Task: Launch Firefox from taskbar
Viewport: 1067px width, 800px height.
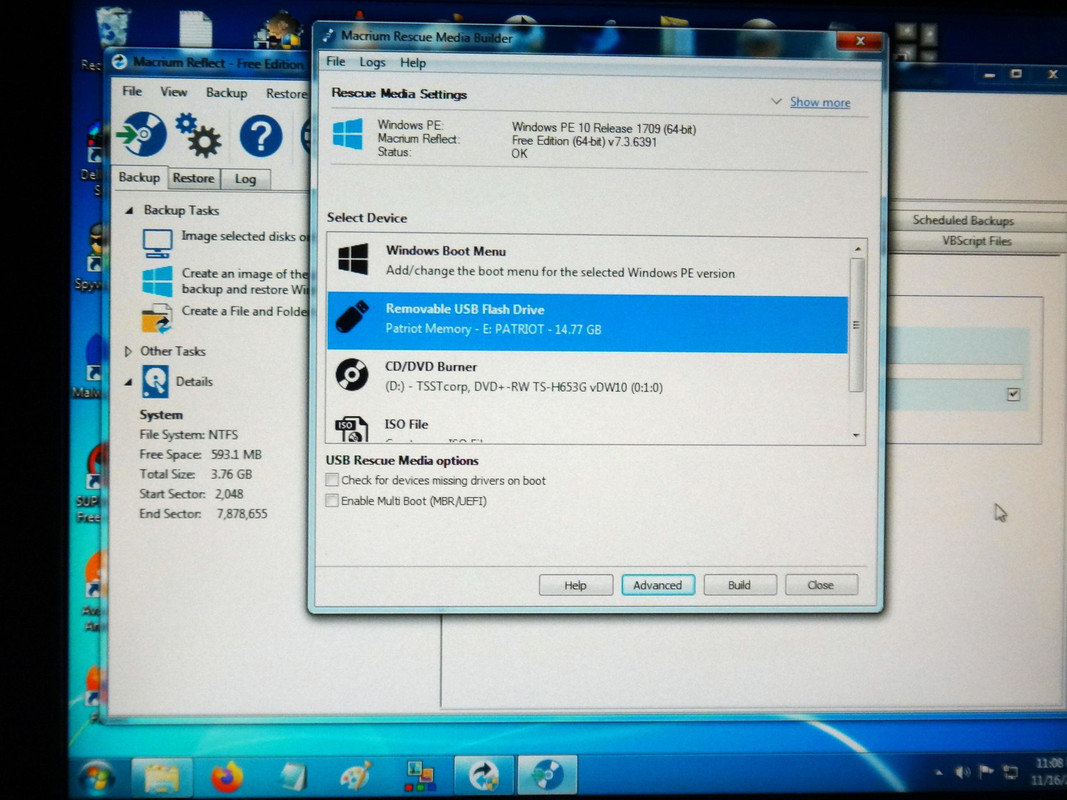Action: (x=227, y=777)
